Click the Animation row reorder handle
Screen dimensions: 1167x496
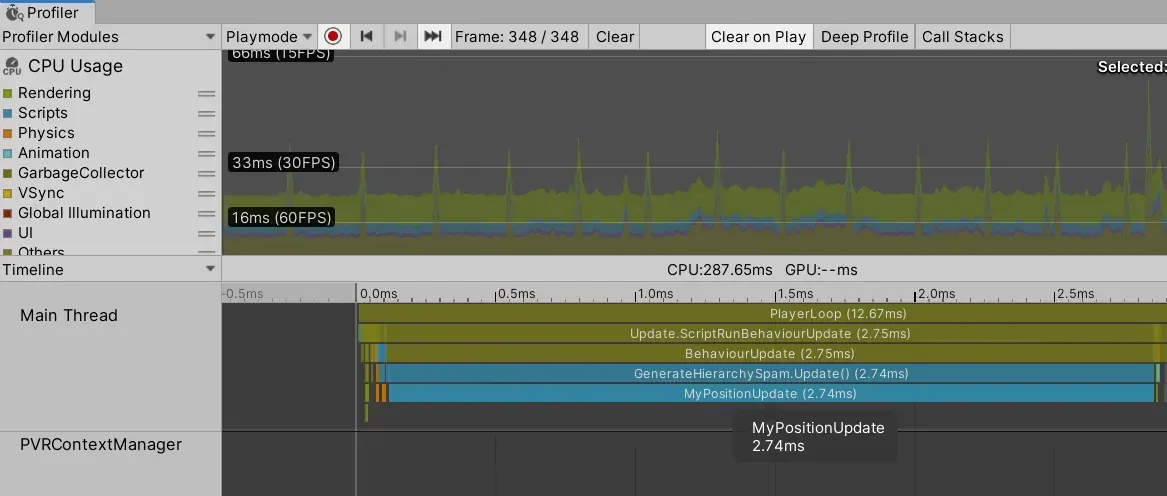(x=206, y=153)
